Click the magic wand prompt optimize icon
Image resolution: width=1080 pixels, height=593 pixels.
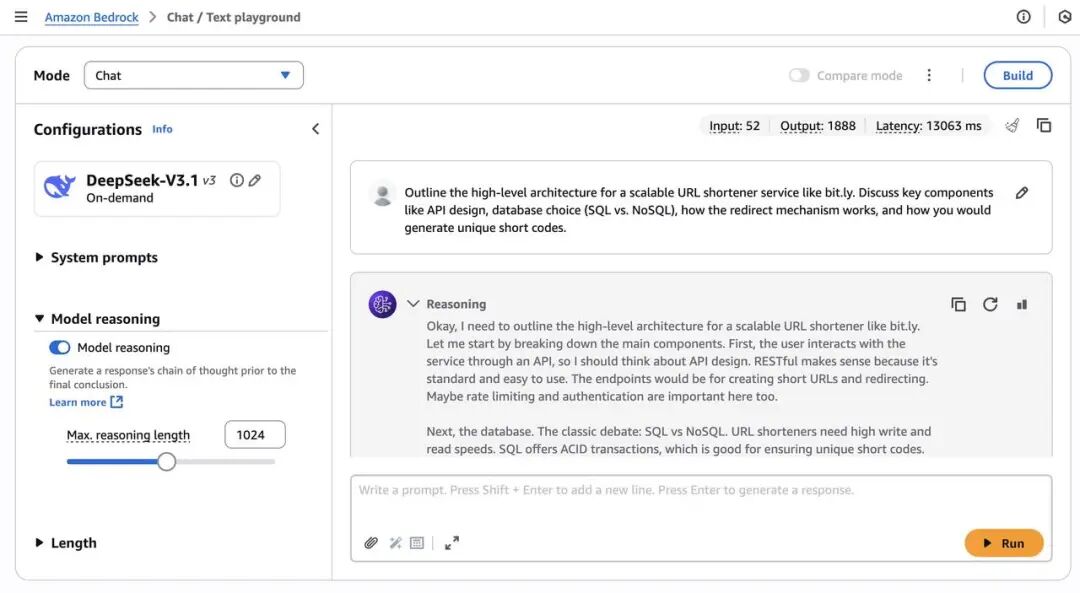(x=395, y=543)
